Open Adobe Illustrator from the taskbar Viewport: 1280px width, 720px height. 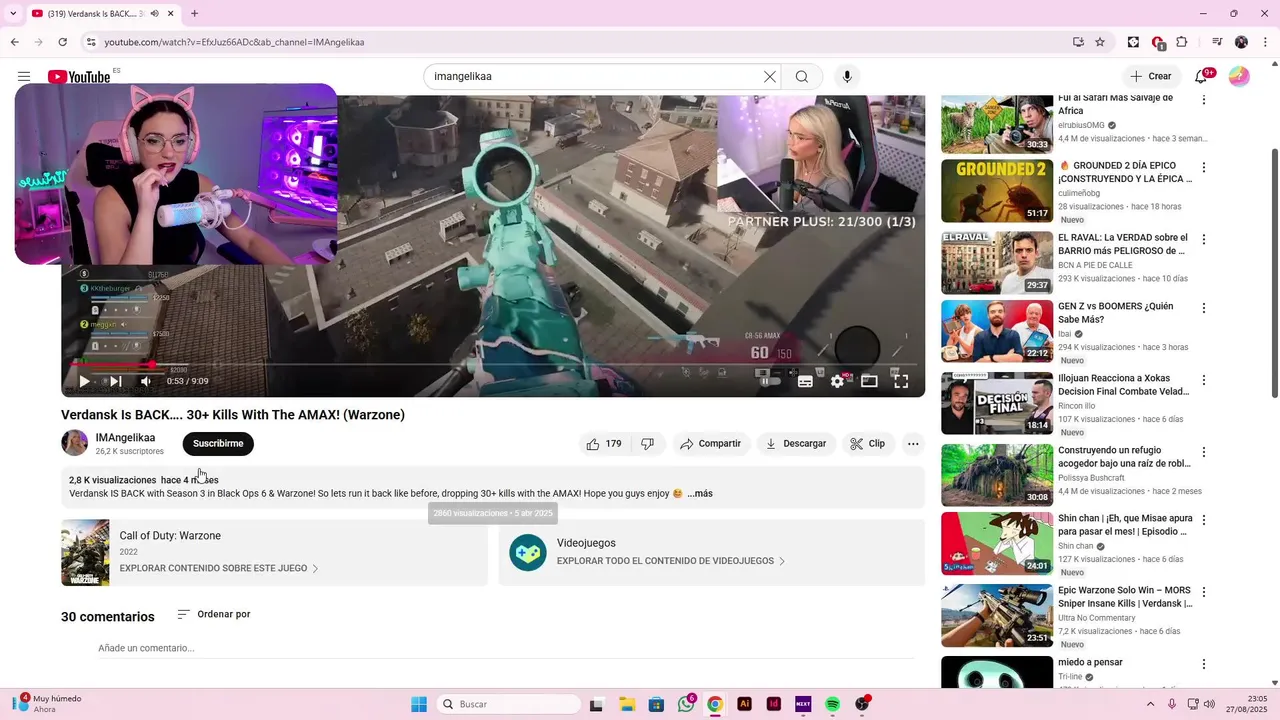click(x=744, y=704)
